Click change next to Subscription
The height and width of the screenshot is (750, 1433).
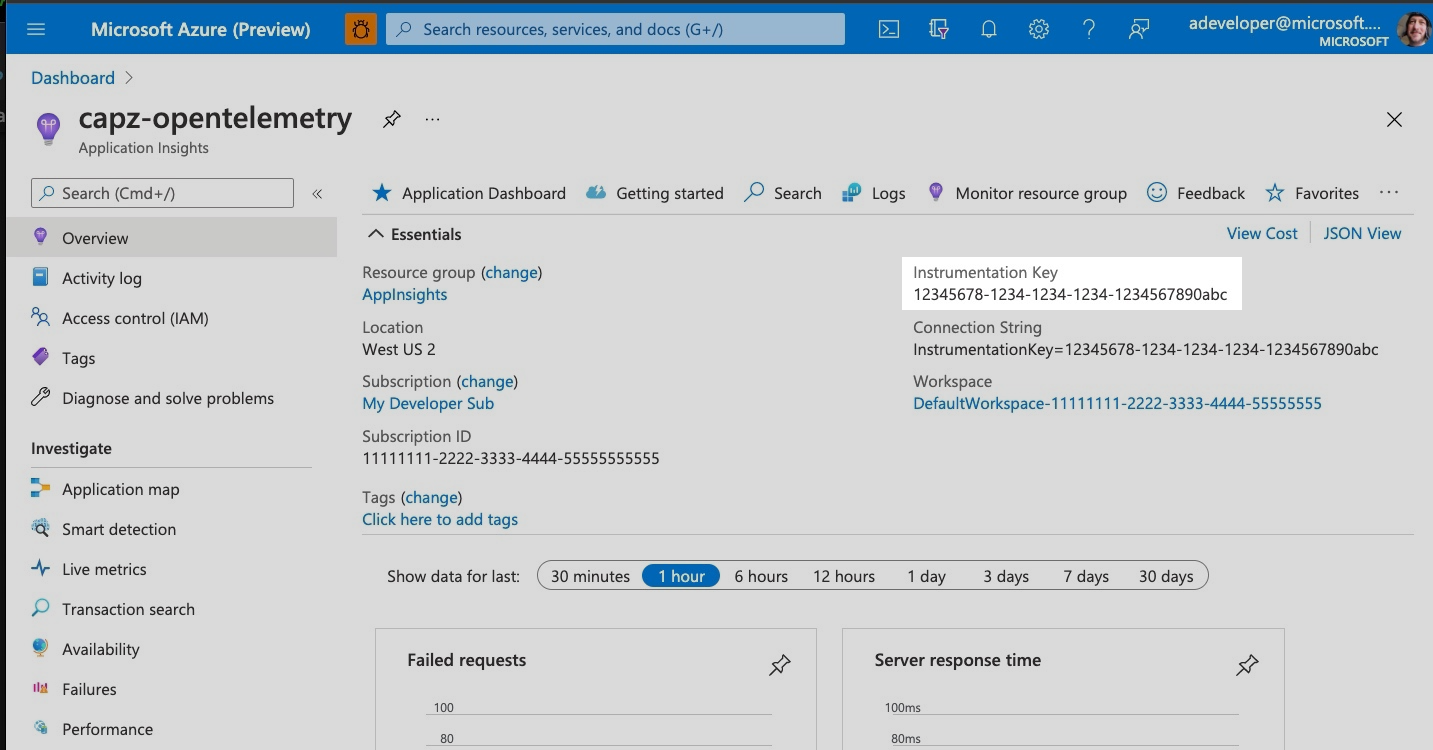click(x=487, y=381)
